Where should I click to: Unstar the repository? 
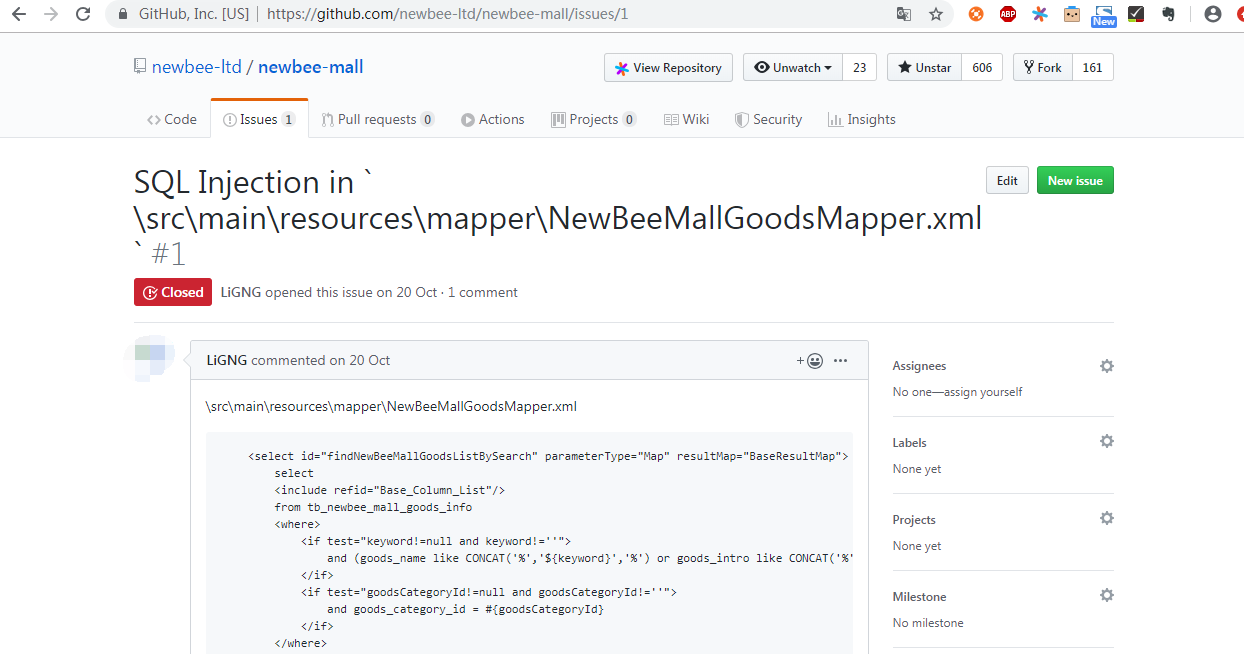(x=924, y=67)
